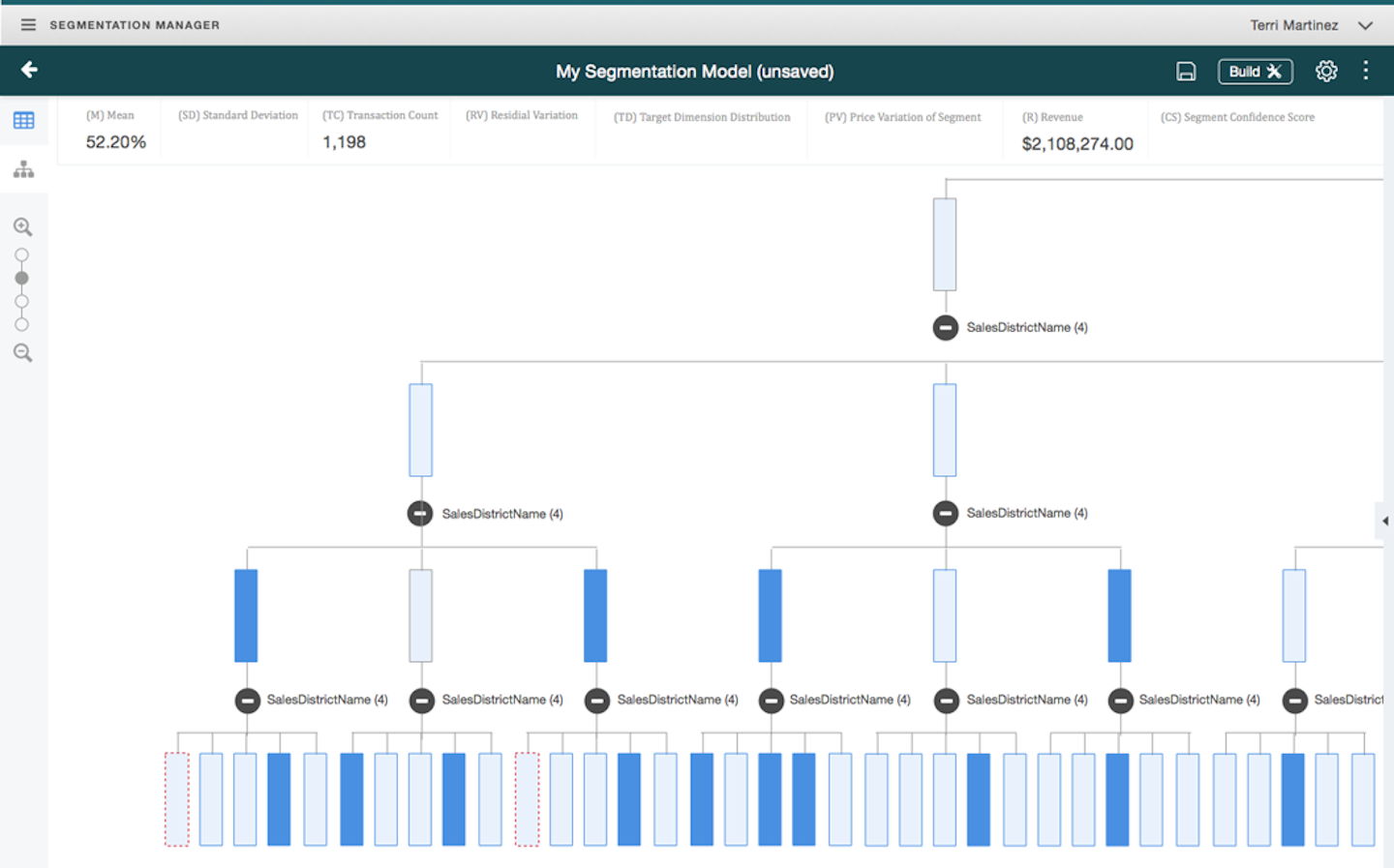Switch to the tree hierarchy view icon
This screenshot has height=868, width=1394.
pyautogui.click(x=22, y=169)
